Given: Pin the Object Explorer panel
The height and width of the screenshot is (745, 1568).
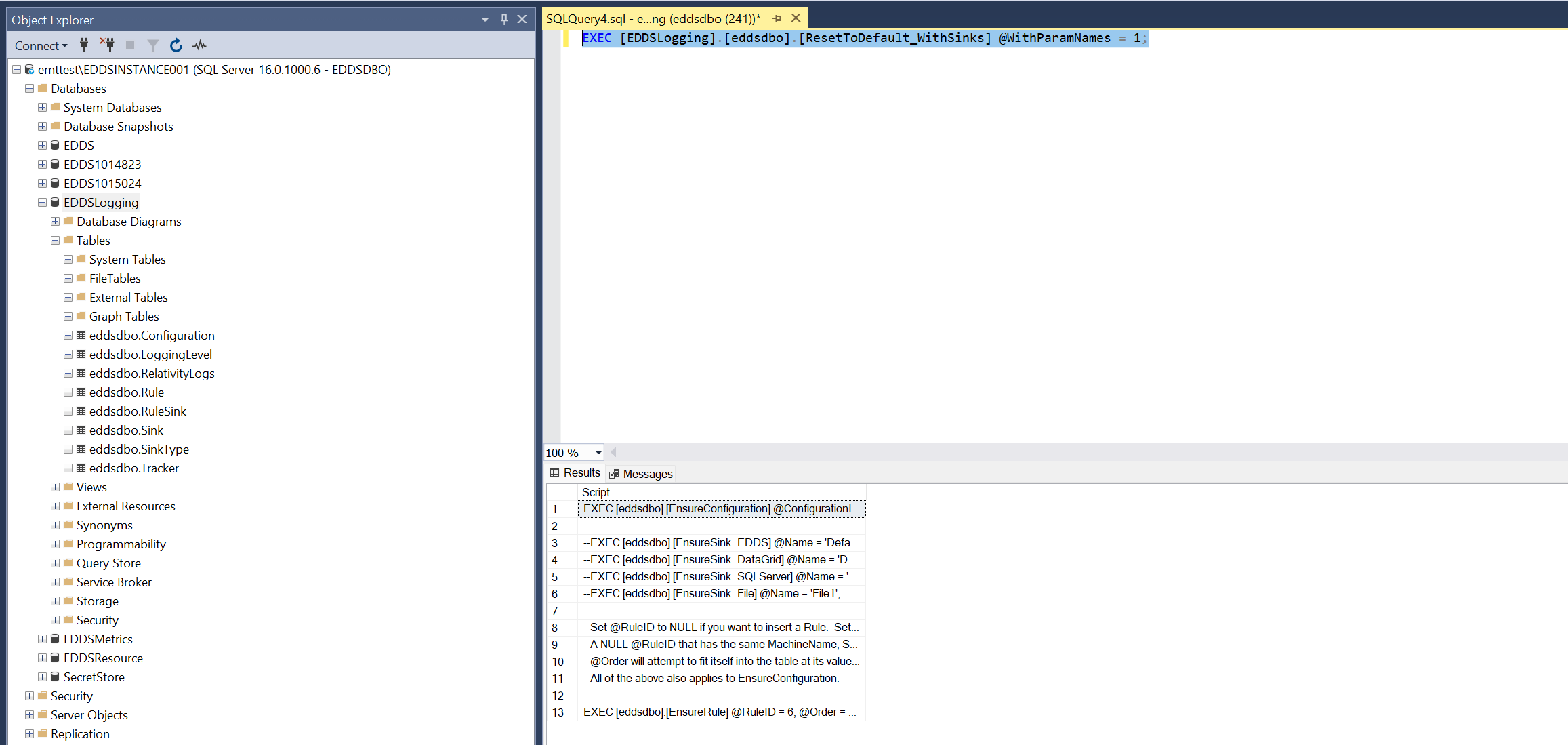Looking at the screenshot, I should point(504,20).
